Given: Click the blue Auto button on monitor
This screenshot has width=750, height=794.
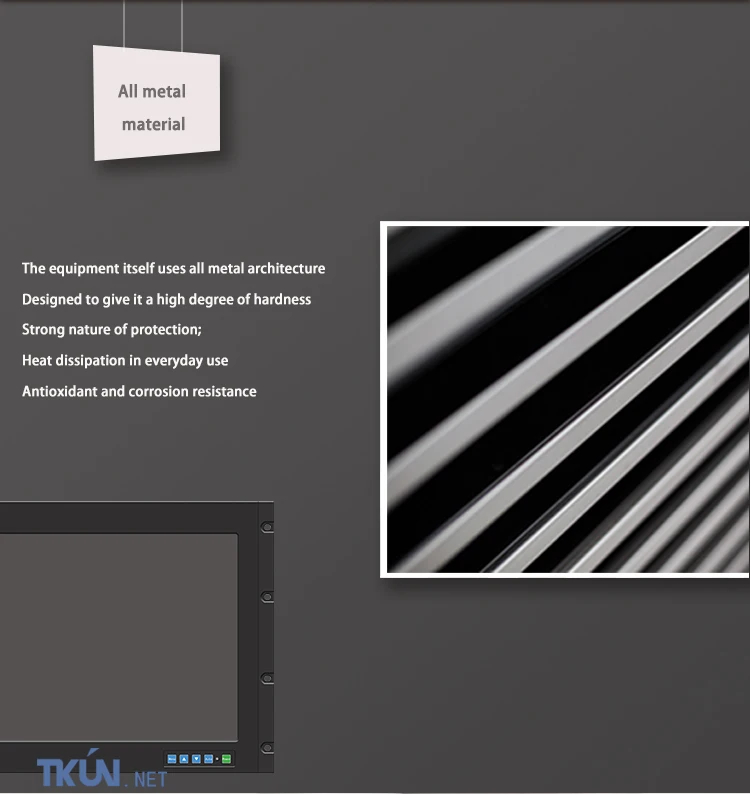Looking at the screenshot, I should (x=208, y=759).
